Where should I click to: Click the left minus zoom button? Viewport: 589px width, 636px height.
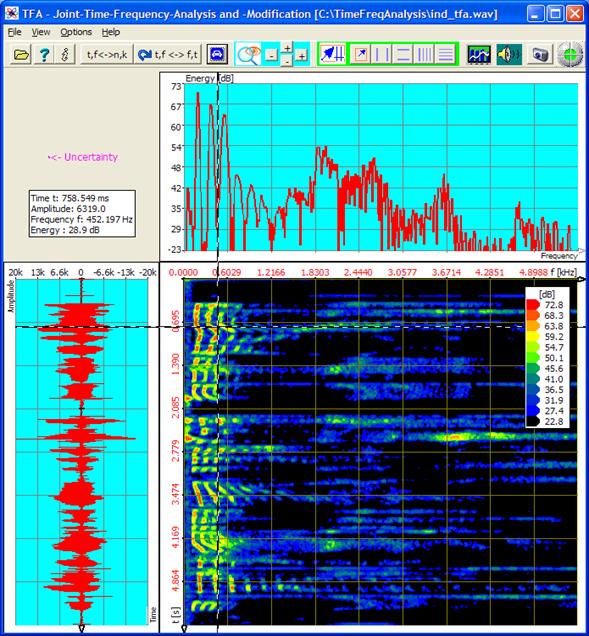(271, 56)
